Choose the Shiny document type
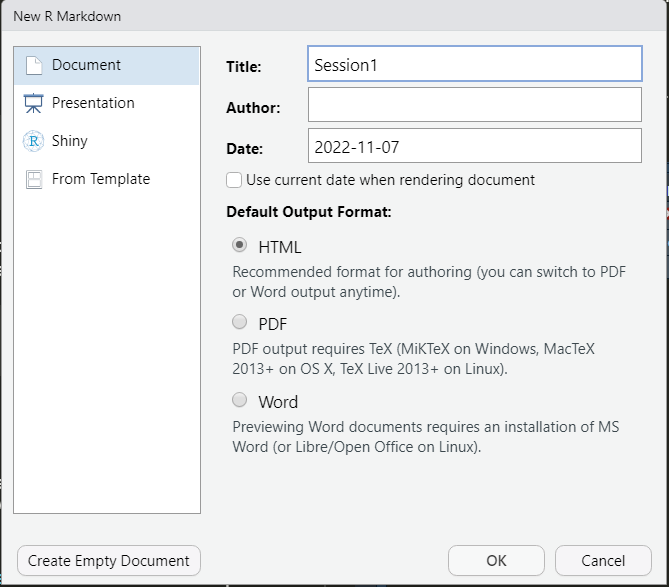 pyautogui.click(x=107, y=141)
